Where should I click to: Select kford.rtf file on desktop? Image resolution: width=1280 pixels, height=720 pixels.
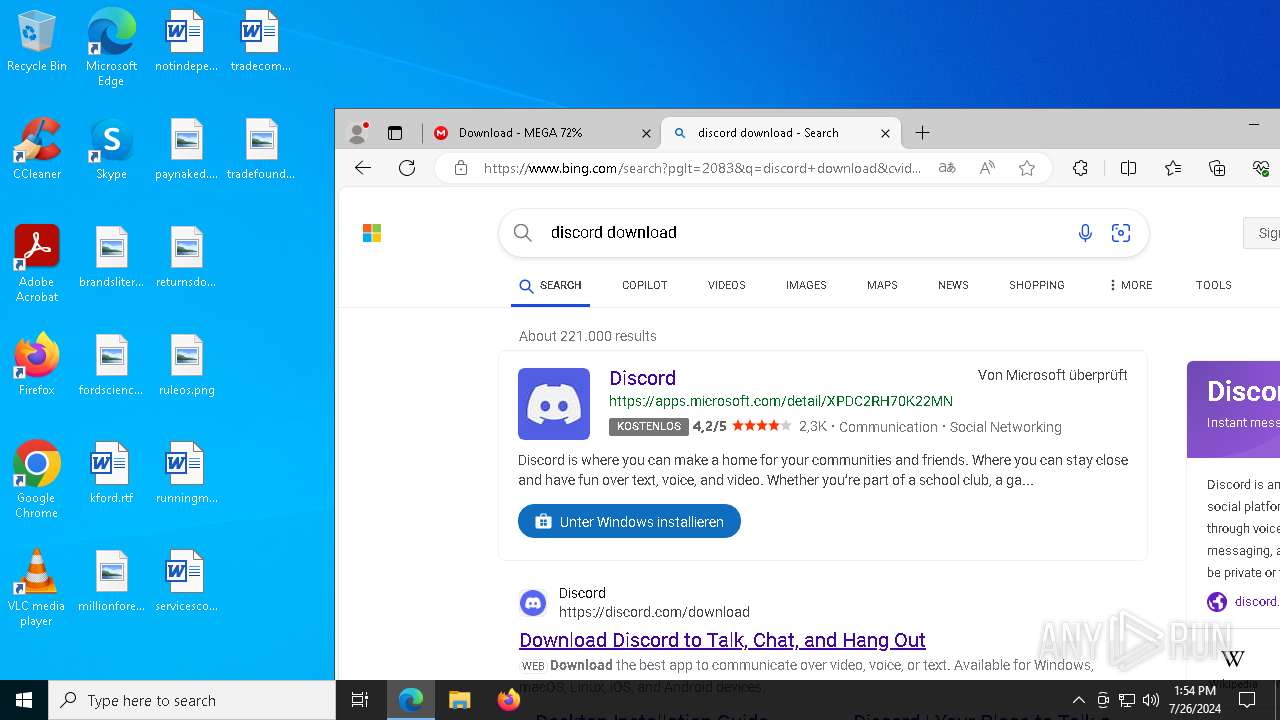(111, 473)
